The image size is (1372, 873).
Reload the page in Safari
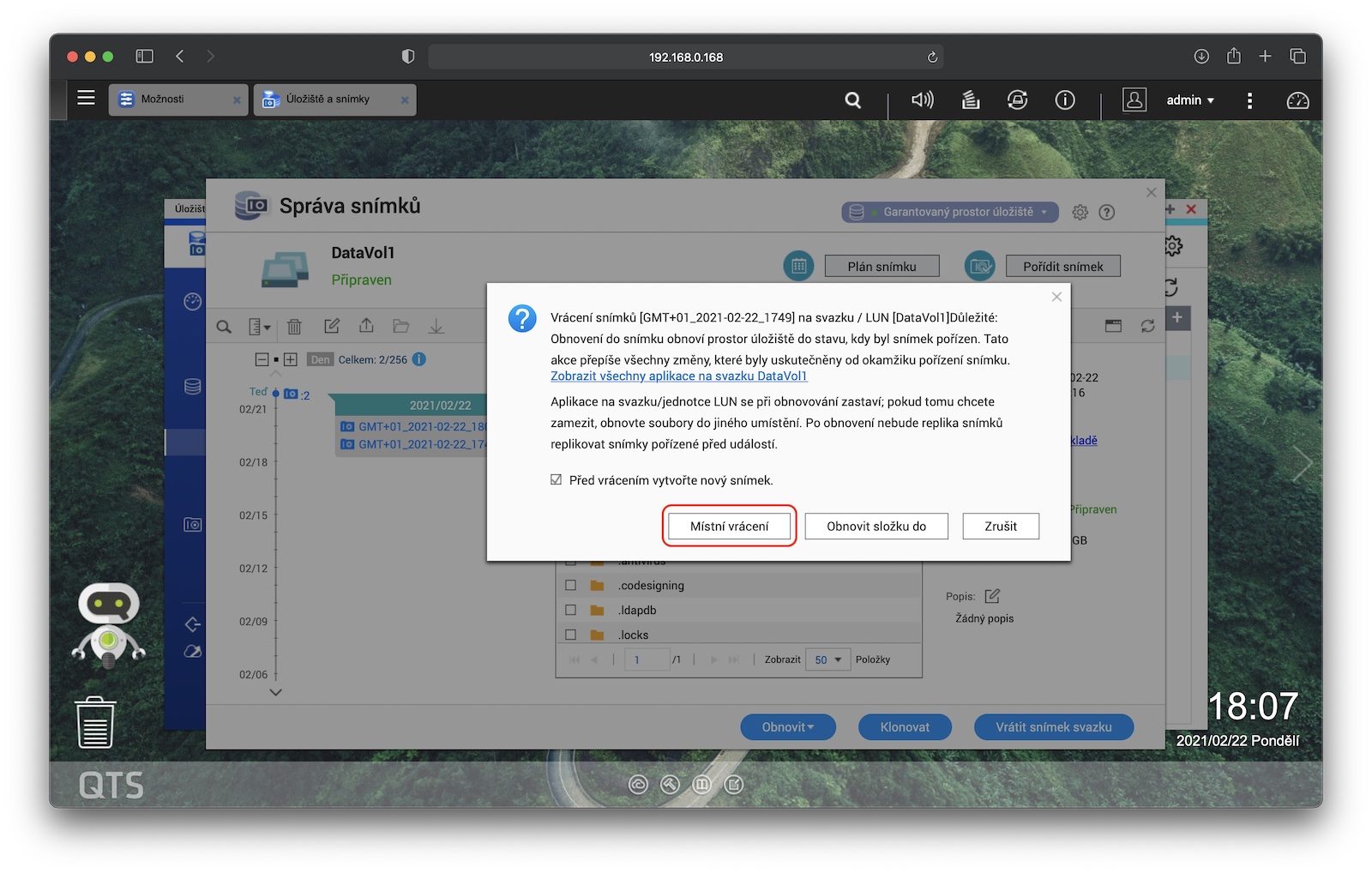(x=932, y=57)
